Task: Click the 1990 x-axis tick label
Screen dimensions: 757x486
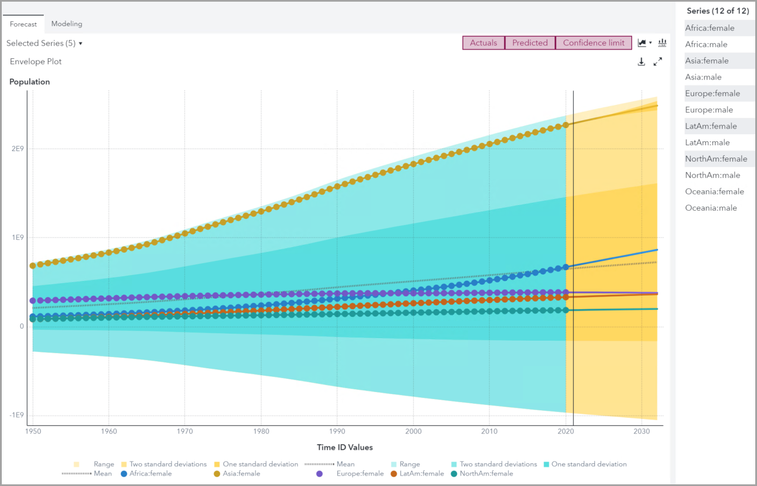Action: click(337, 431)
